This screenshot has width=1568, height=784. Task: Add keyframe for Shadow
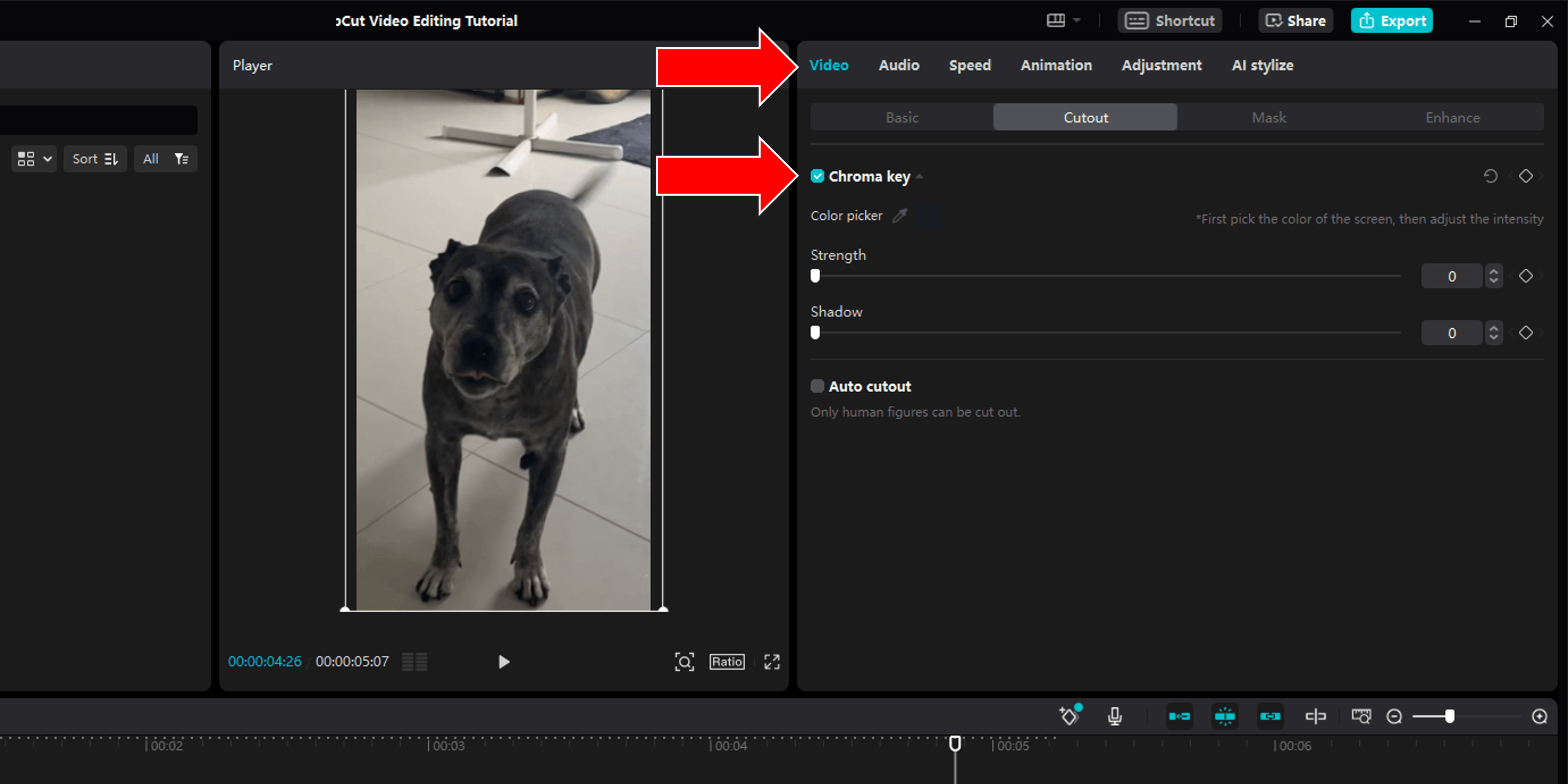[x=1526, y=333]
